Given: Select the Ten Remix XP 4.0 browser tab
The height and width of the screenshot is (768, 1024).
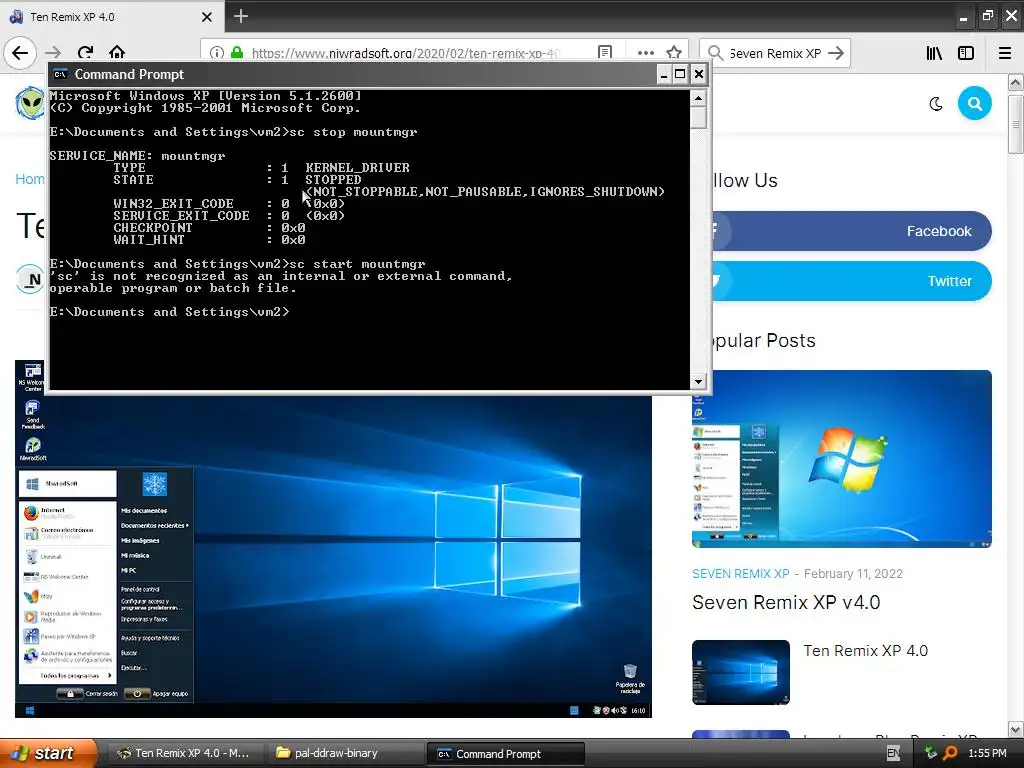Looking at the screenshot, I should (x=111, y=17).
